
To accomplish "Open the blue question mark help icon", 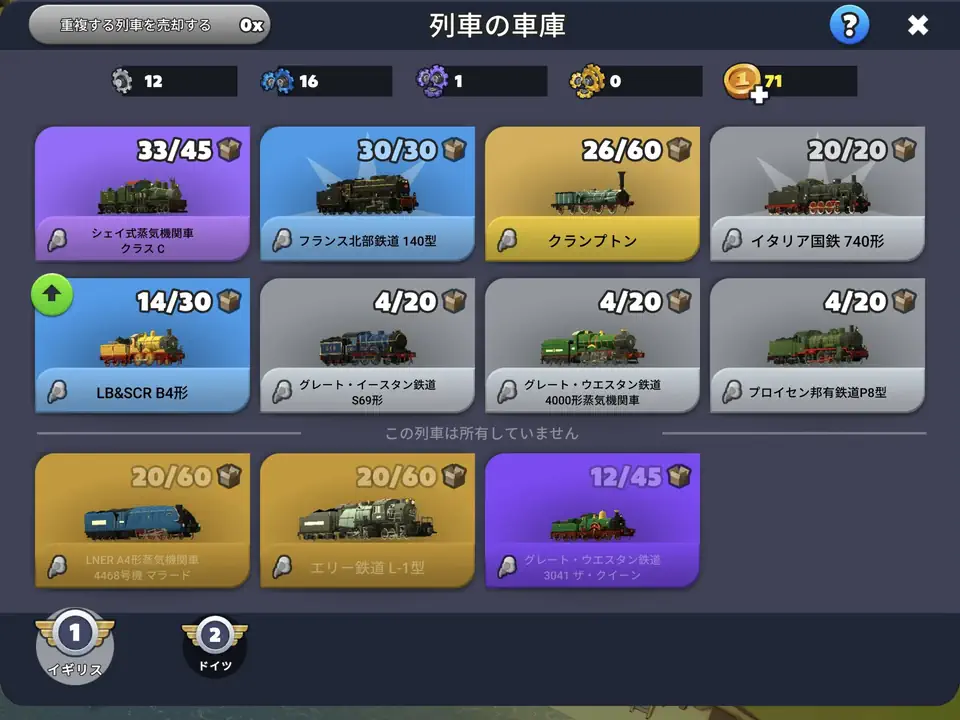I will point(849,25).
